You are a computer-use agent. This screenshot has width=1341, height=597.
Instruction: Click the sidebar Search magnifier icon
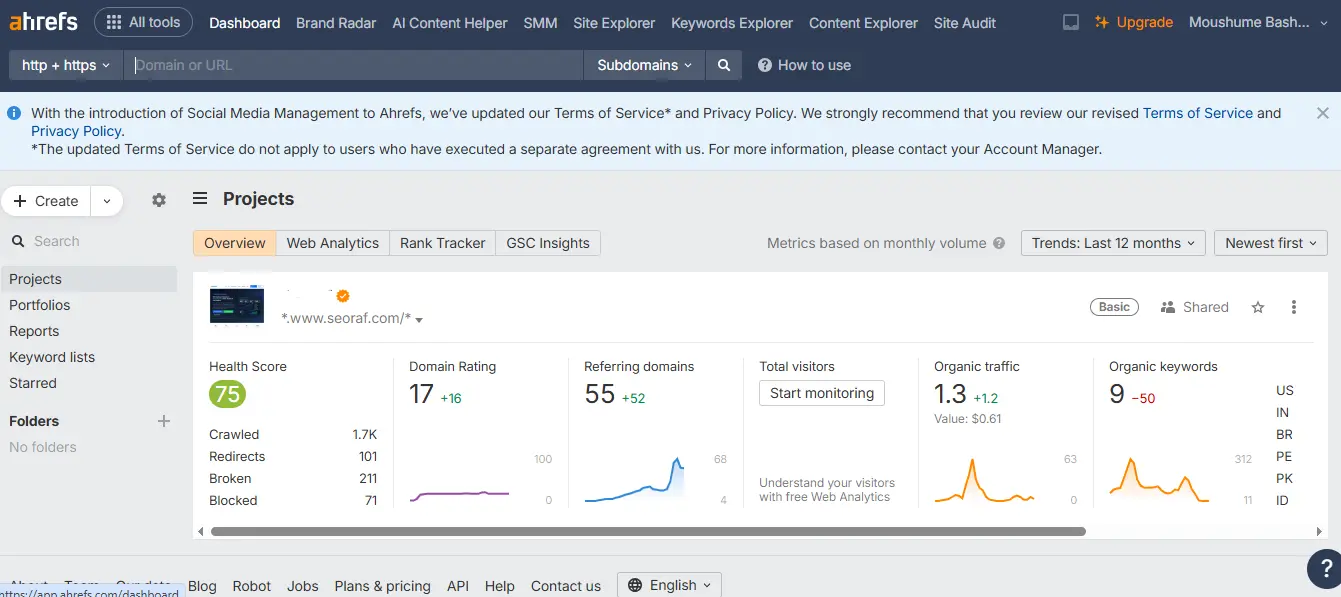point(17,241)
